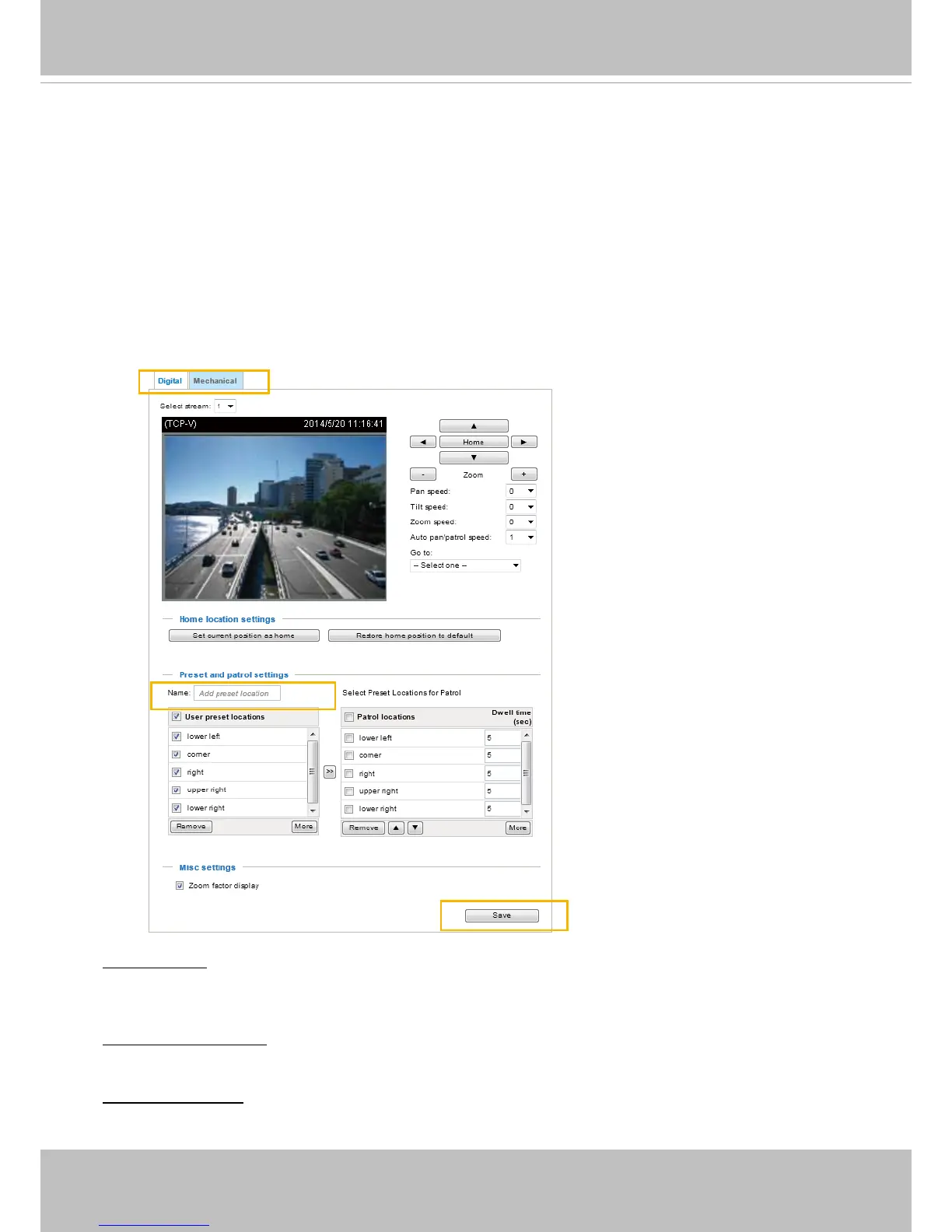Open the Select stream dropdown
The height and width of the screenshot is (1232, 952).
pos(225,406)
